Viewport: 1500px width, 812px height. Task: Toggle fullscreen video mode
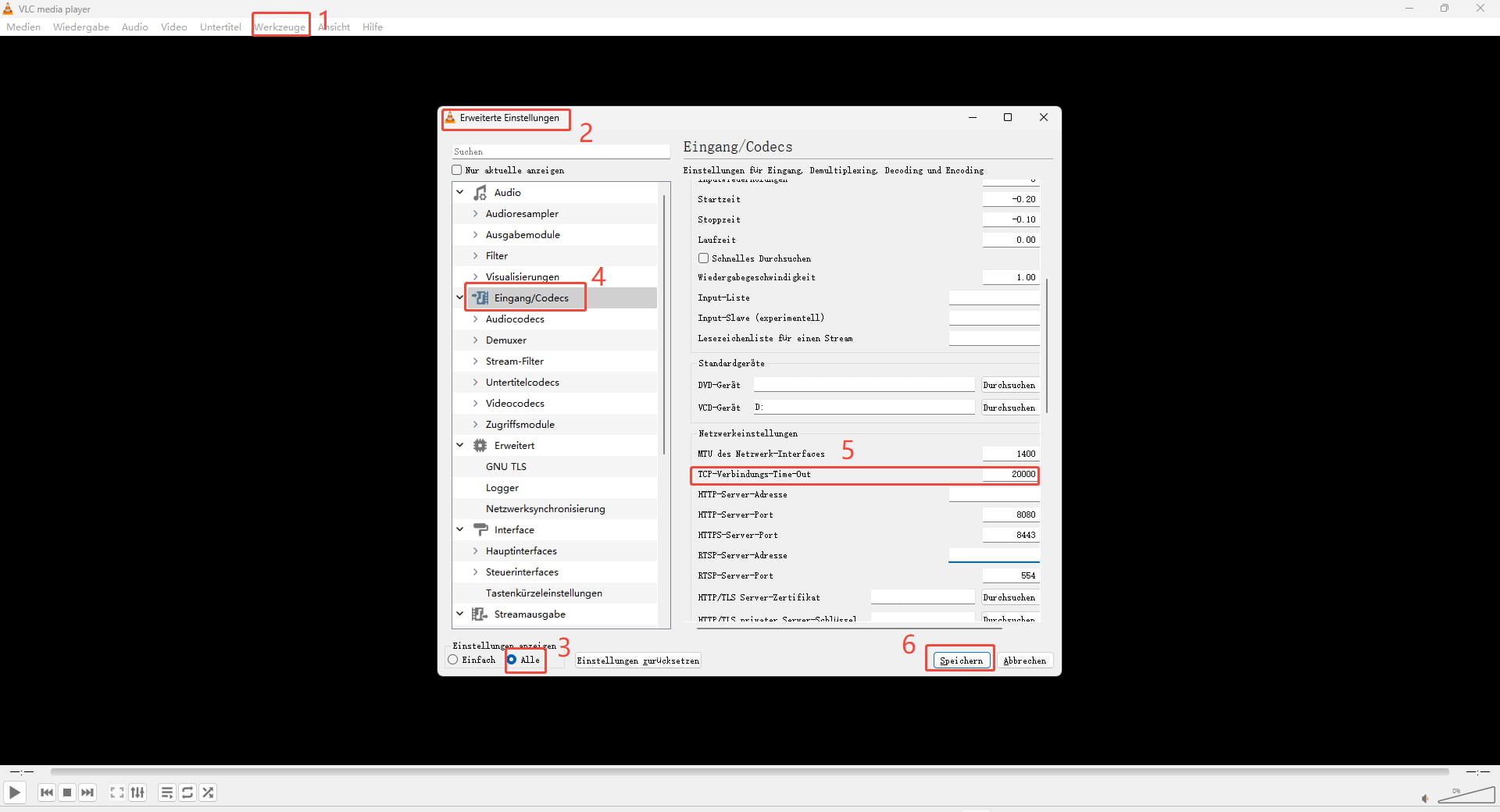117,792
